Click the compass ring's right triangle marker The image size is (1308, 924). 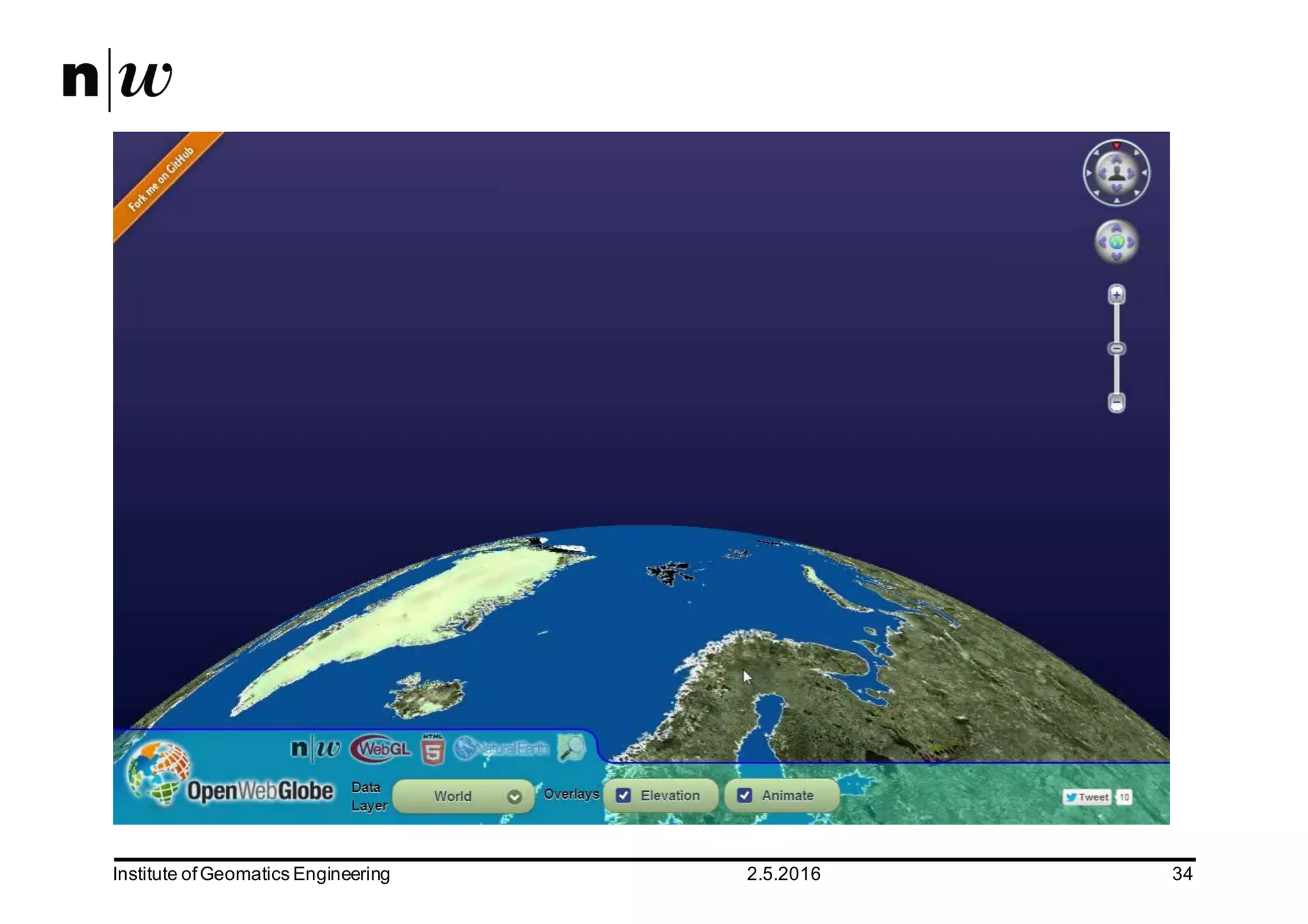[1144, 172]
